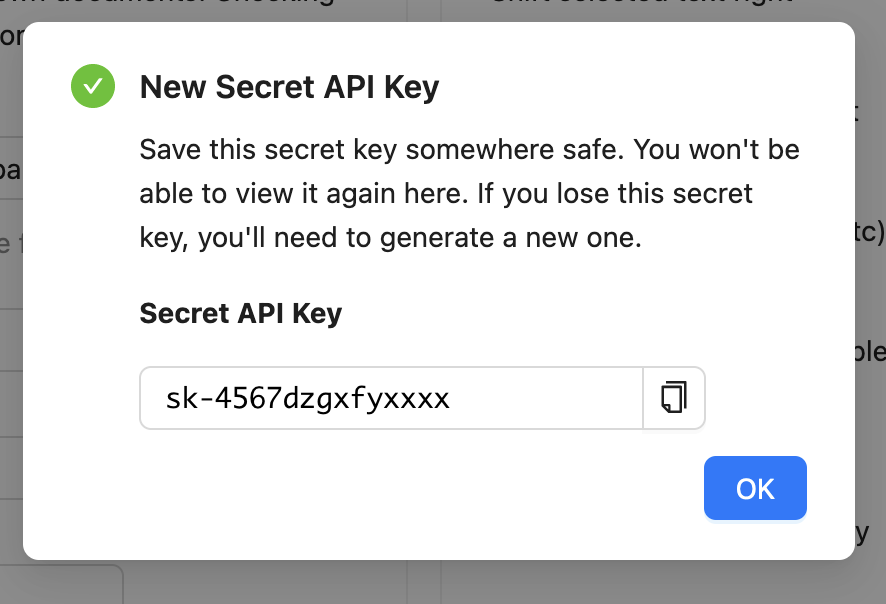The image size is (886, 604).
Task: Click the bold "Secret API Key" field label
Action: 240,313
